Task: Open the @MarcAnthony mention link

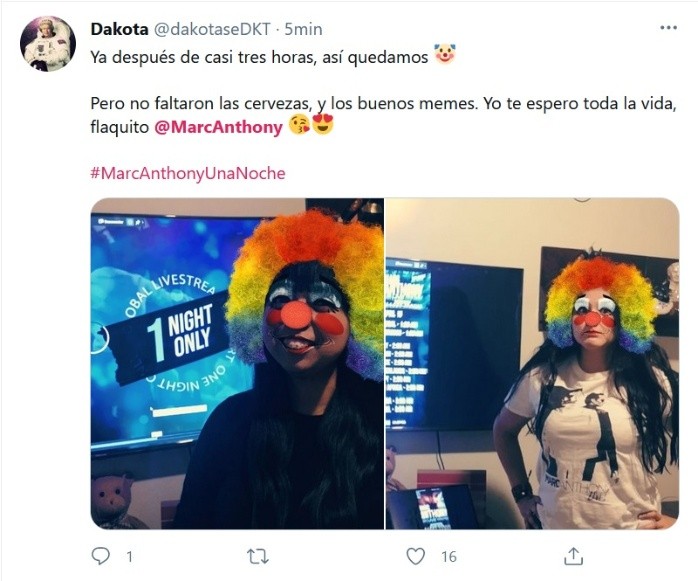Action: tap(219, 127)
